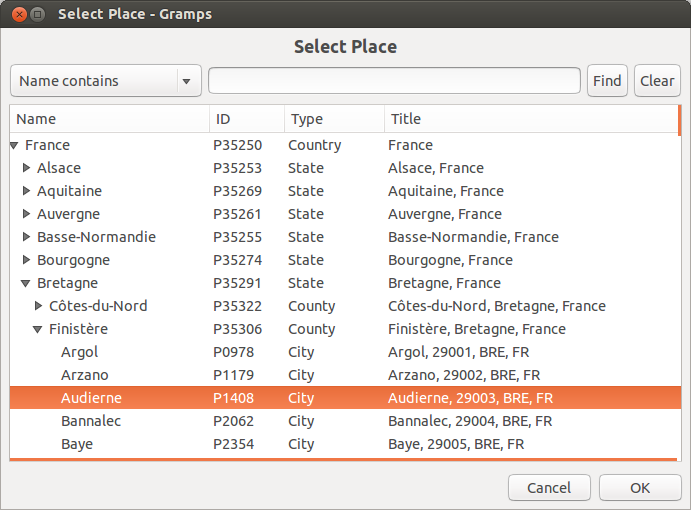Click ID cell P35261

click(238, 214)
